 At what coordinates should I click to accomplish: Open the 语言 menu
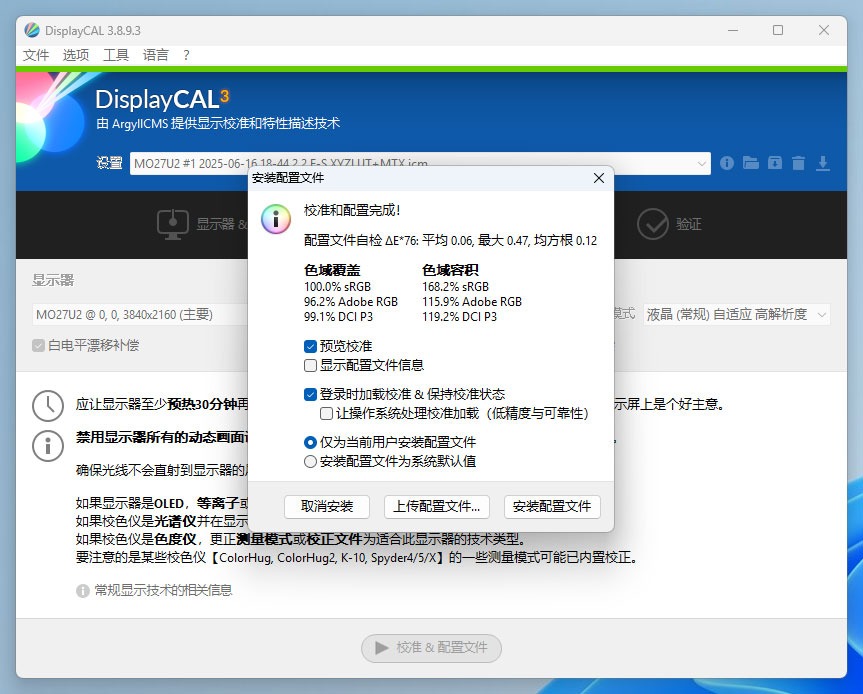(155, 55)
